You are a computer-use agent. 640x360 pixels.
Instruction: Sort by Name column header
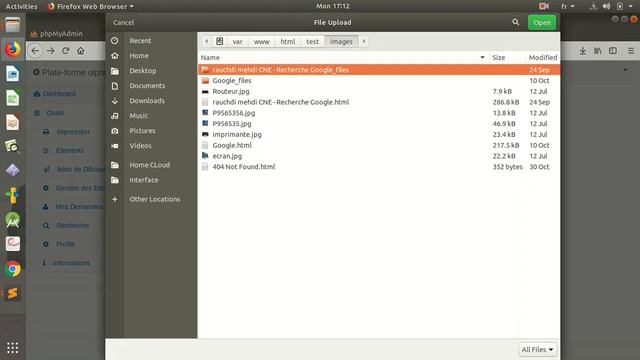[343, 58]
